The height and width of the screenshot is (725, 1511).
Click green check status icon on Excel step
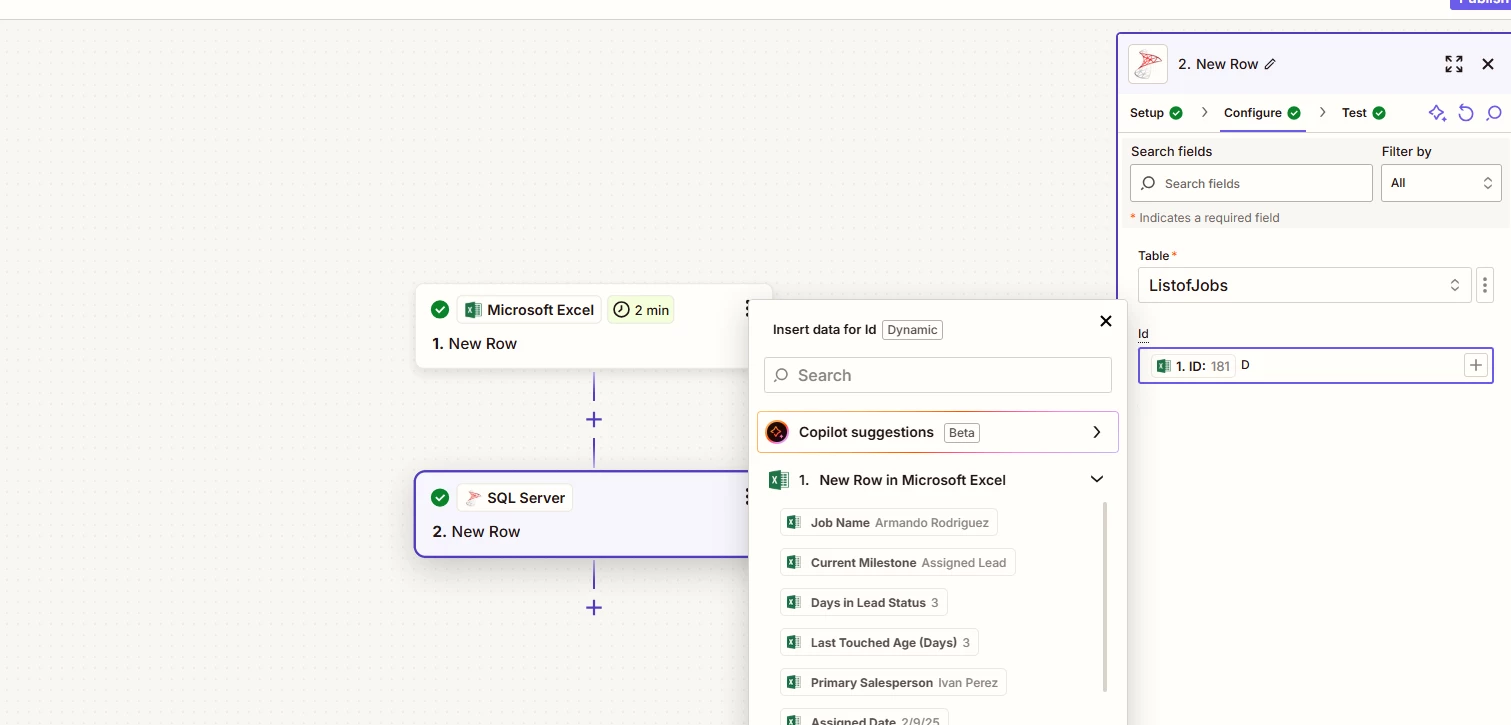coord(439,310)
